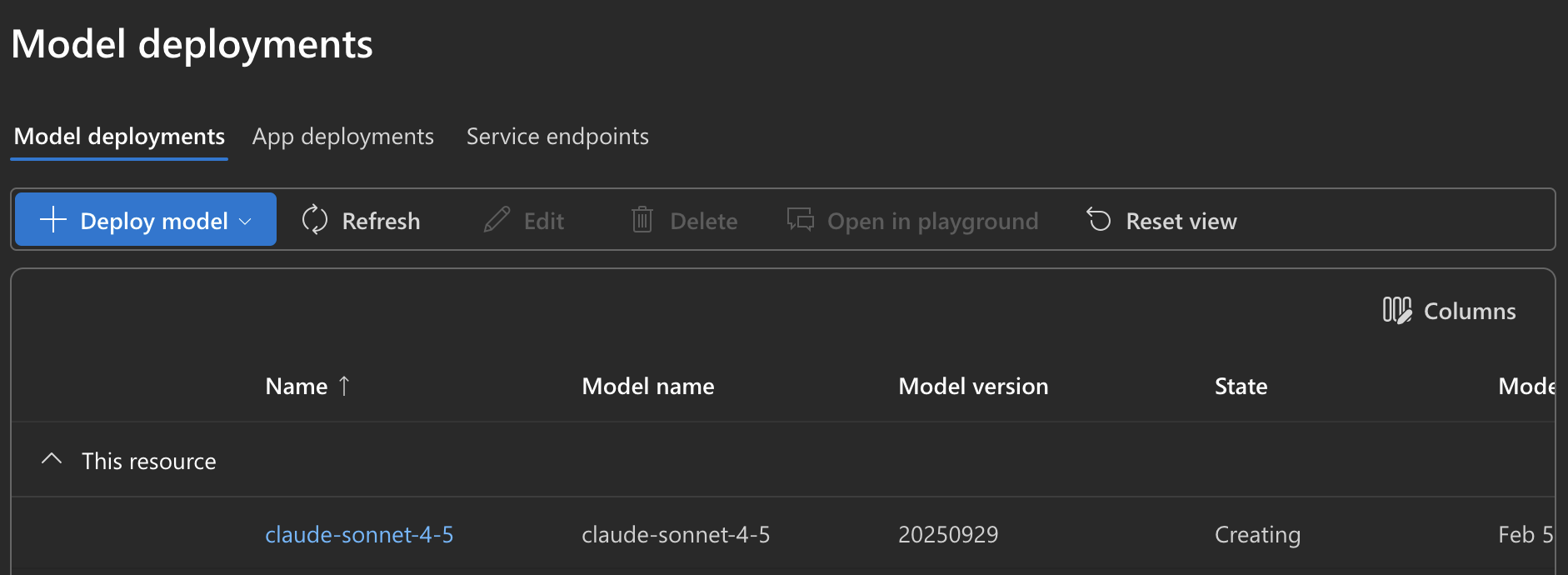Click the Creating state cell
This screenshot has width=1568, height=575.
[x=1257, y=534]
